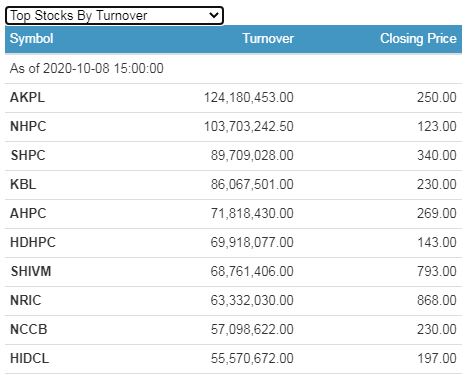This screenshot has width=466, height=375.
Task: Open the KBL stock symbol
Action: click(x=23, y=184)
